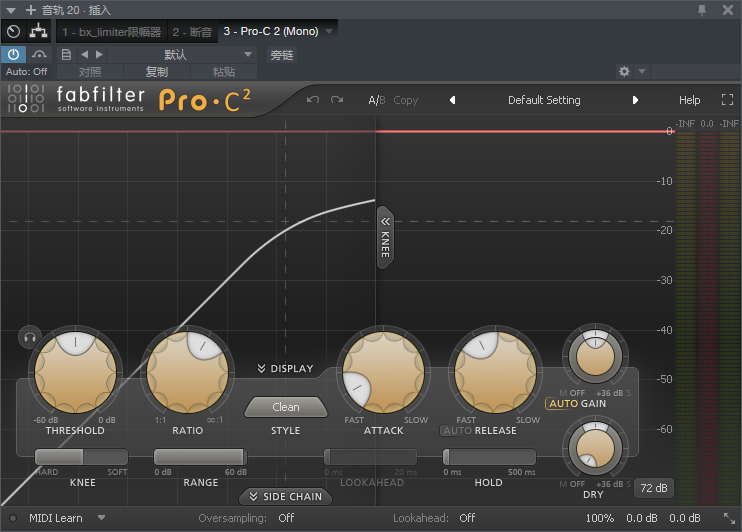Open the Default Setting preset menu
Screen dimensions: 742x532
[x=544, y=100]
